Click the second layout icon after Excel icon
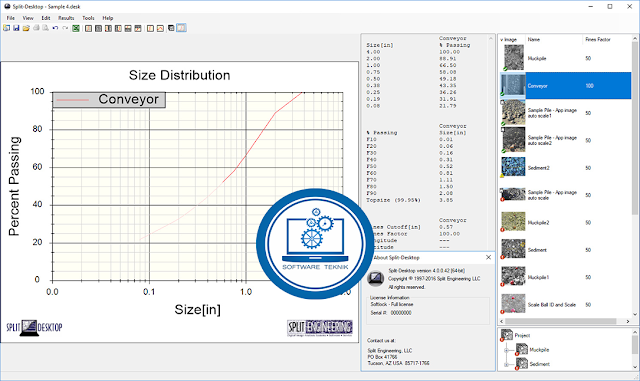This screenshot has width=640, height=381. click(98, 28)
